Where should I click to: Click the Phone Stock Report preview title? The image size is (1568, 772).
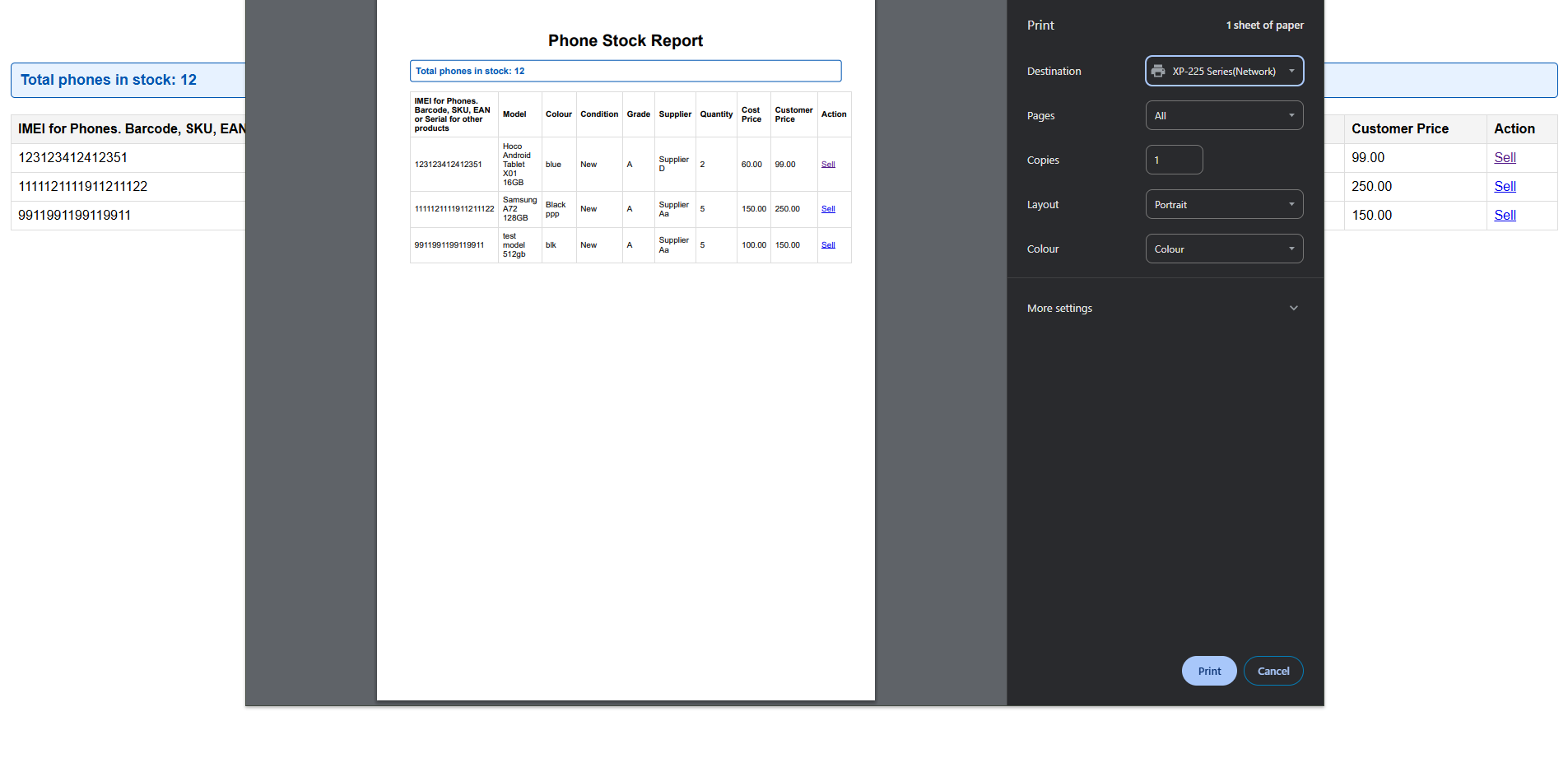point(626,40)
